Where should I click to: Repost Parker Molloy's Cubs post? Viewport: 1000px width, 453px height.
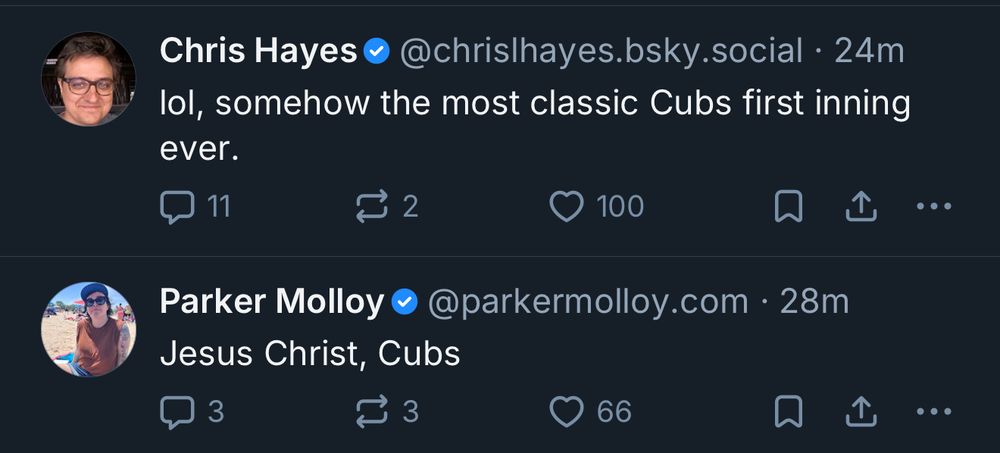tap(372, 411)
